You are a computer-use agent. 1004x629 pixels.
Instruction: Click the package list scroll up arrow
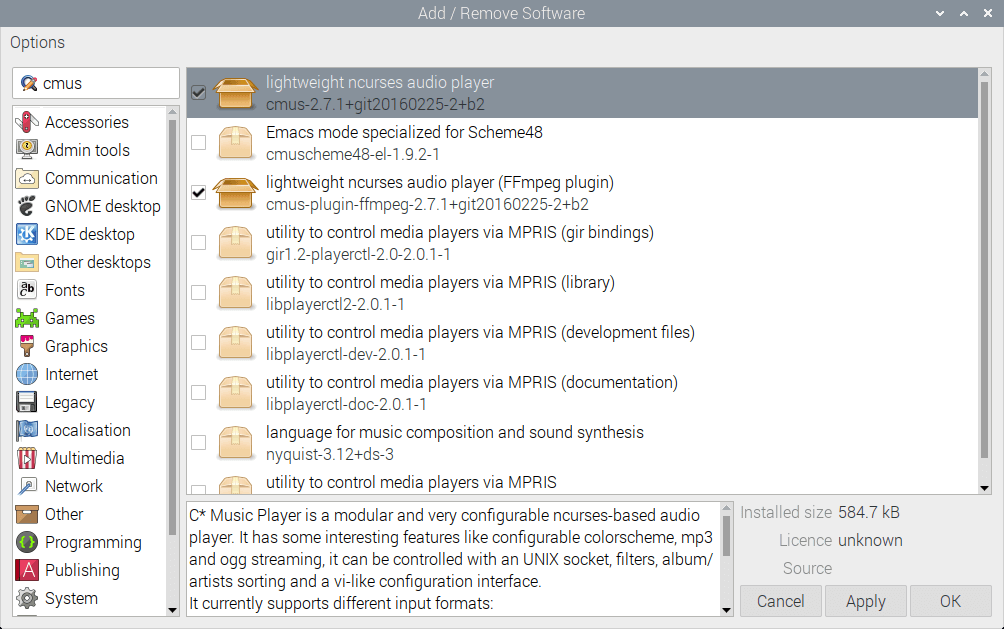(x=984, y=74)
